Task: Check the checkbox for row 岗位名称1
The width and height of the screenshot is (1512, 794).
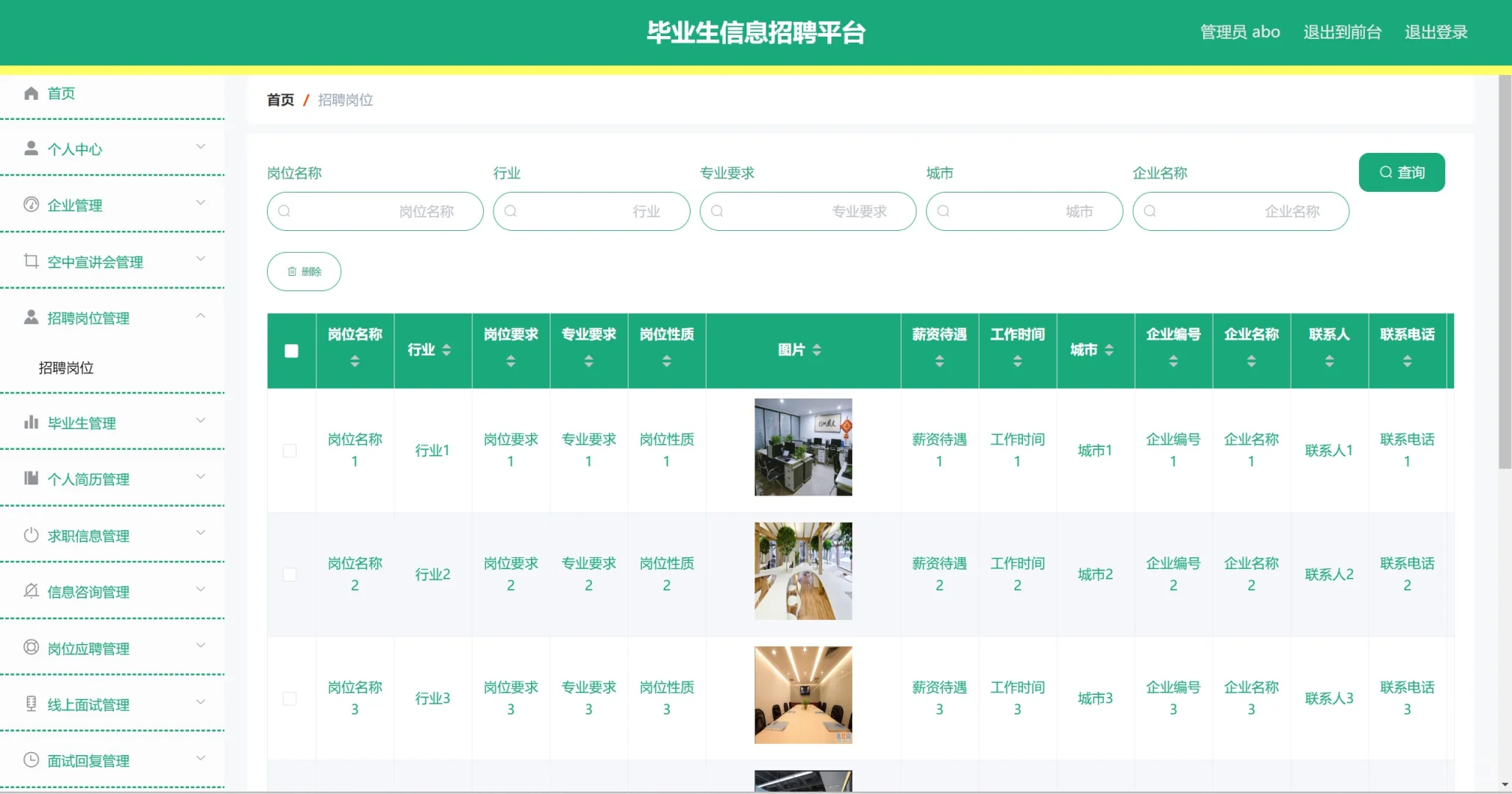Action: pos(290,451)
